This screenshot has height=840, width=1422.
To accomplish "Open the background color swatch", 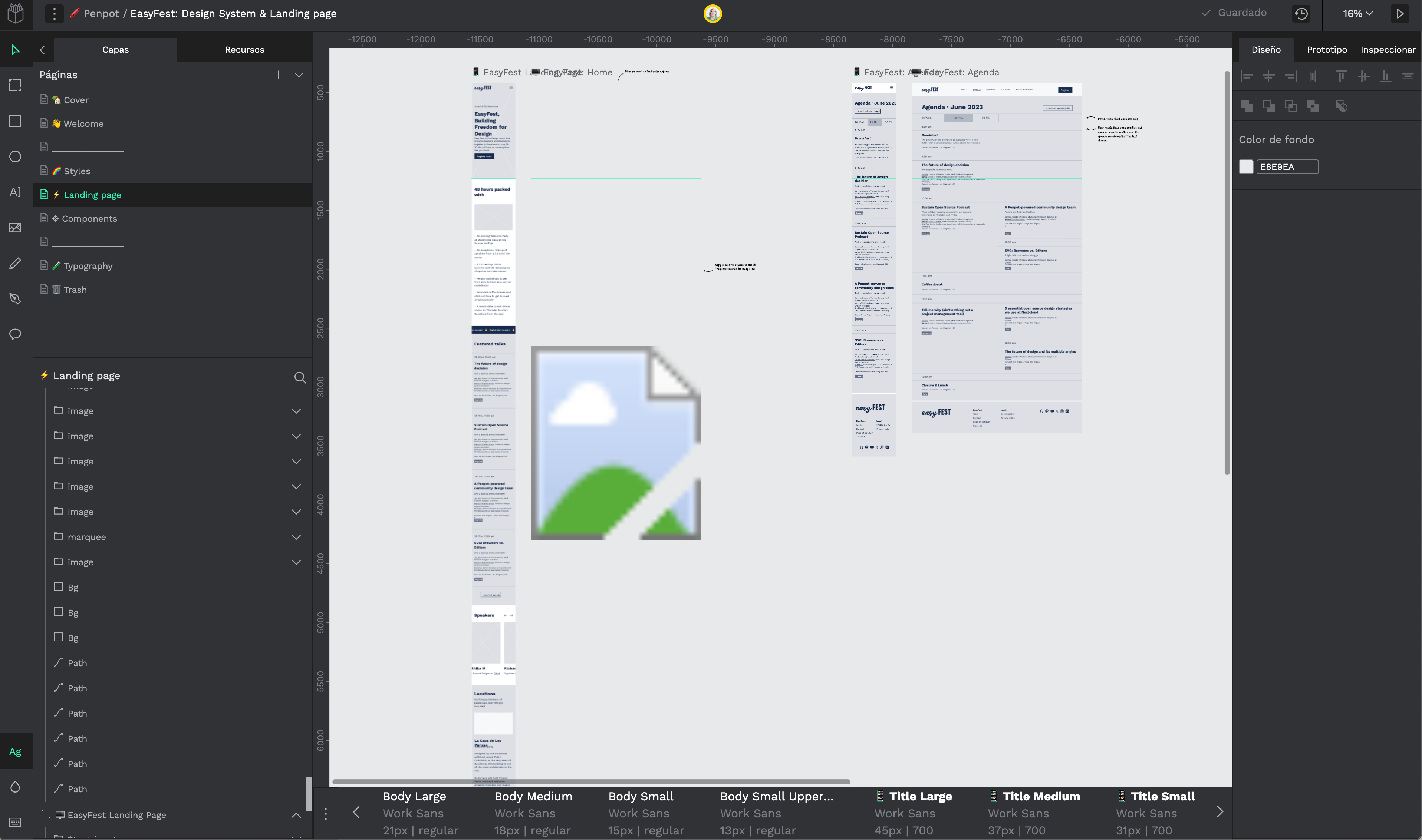I will (x=1246, y=166).
